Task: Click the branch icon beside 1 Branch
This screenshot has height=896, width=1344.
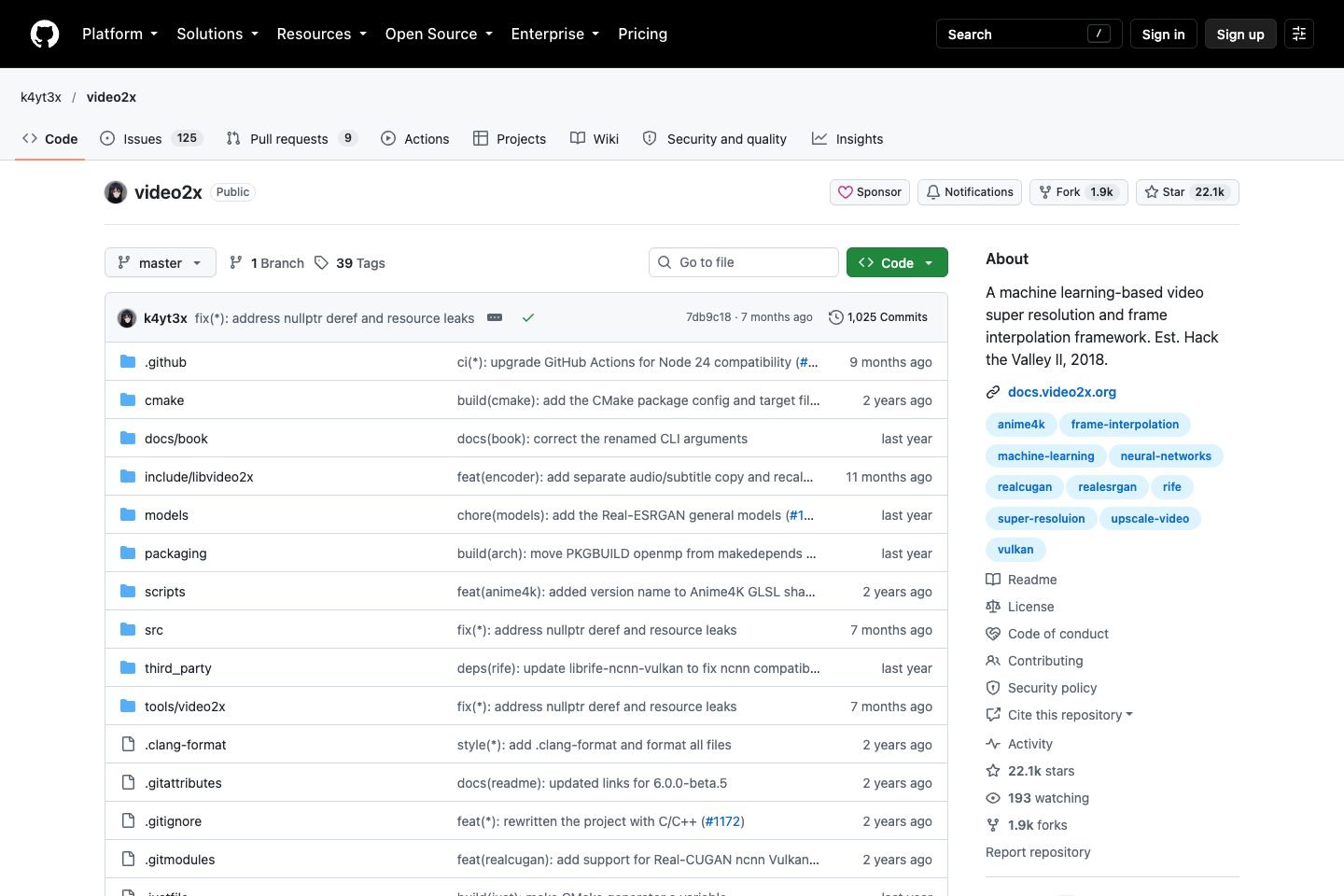Action: 236,263
